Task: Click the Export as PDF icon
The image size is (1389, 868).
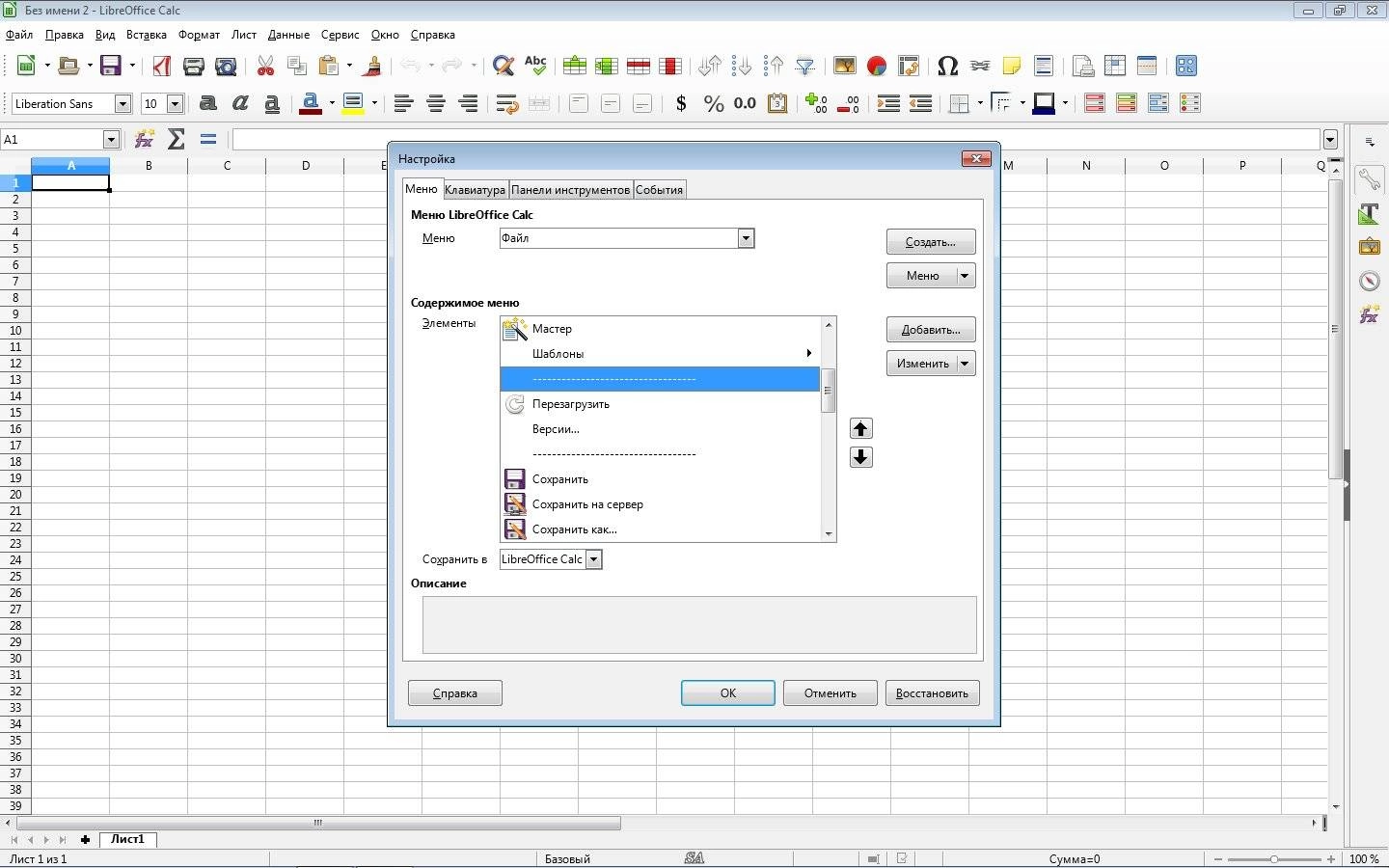Action: point(162,66)
